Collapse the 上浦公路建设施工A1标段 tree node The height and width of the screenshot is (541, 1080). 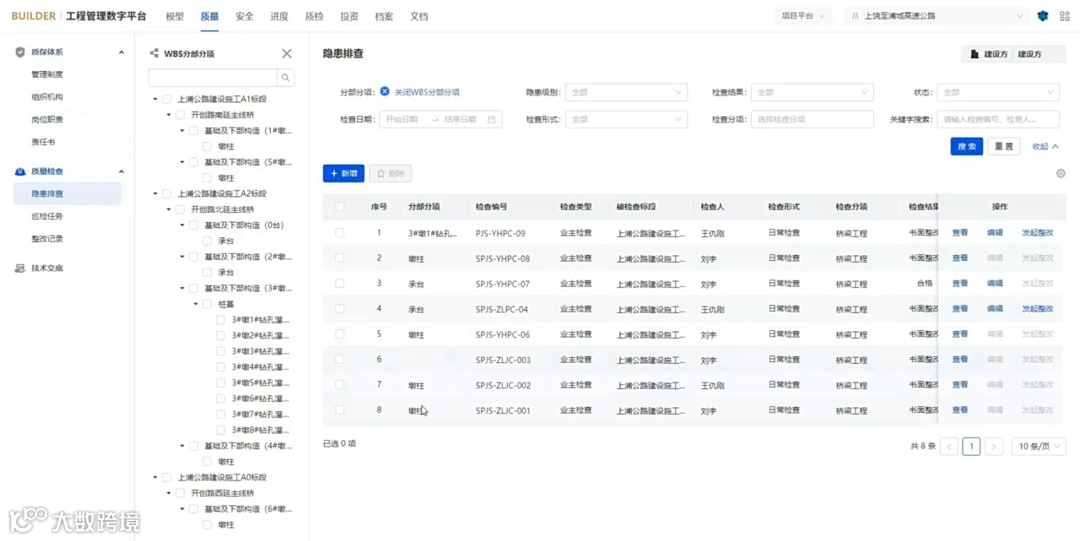[x=156, y=99]
